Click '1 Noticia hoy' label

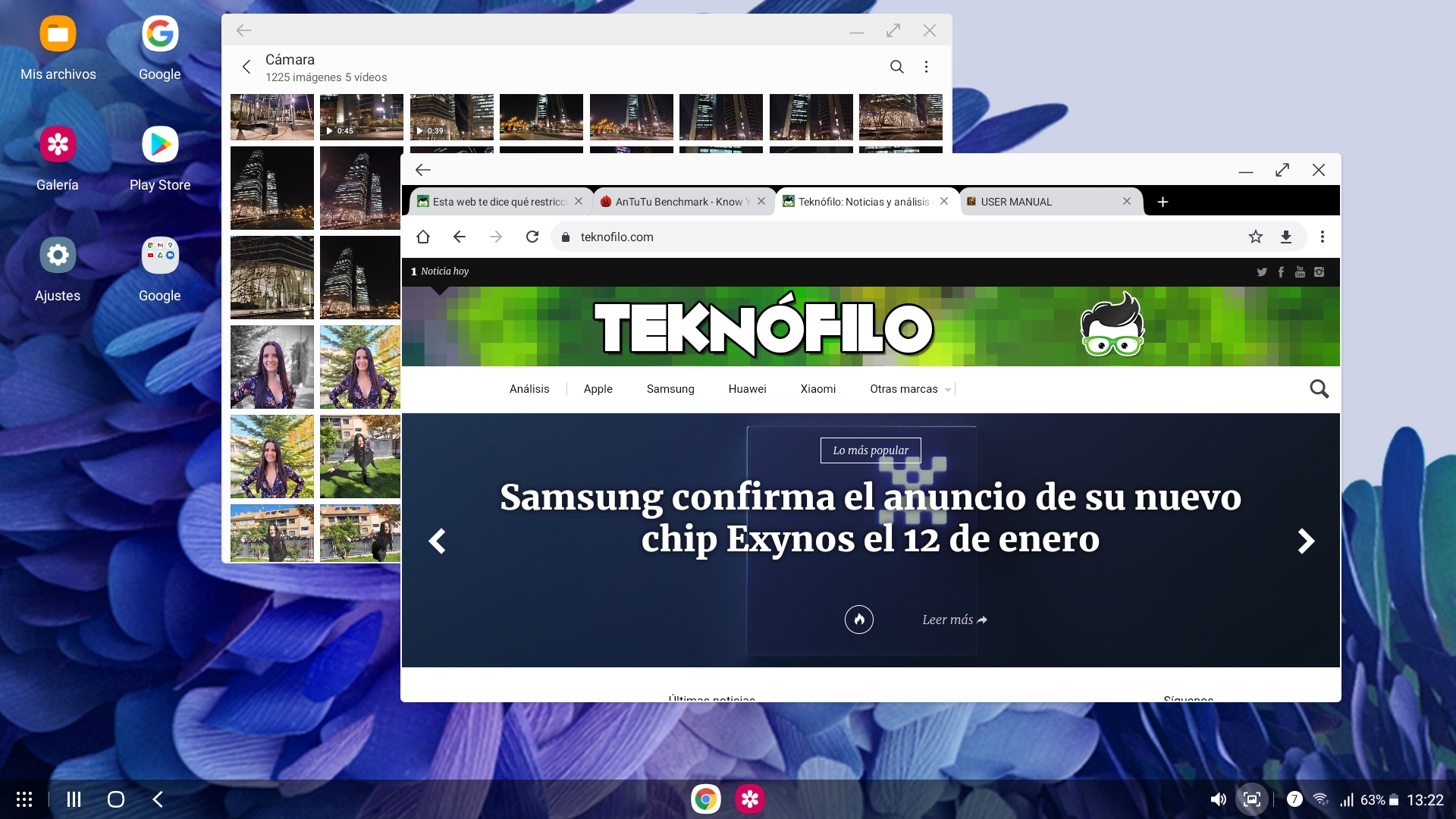(440, 271)
